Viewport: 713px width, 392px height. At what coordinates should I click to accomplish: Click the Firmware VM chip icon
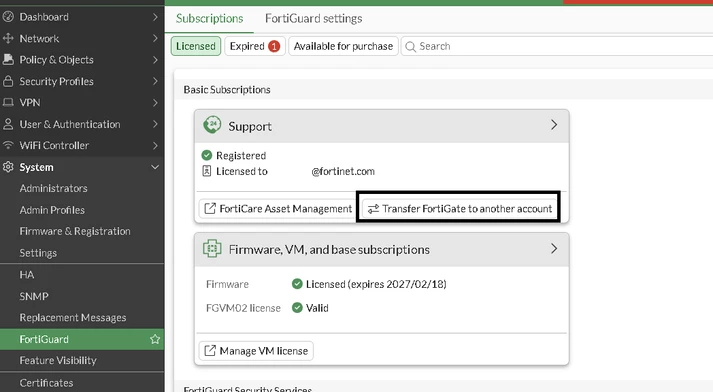point(212,249)
